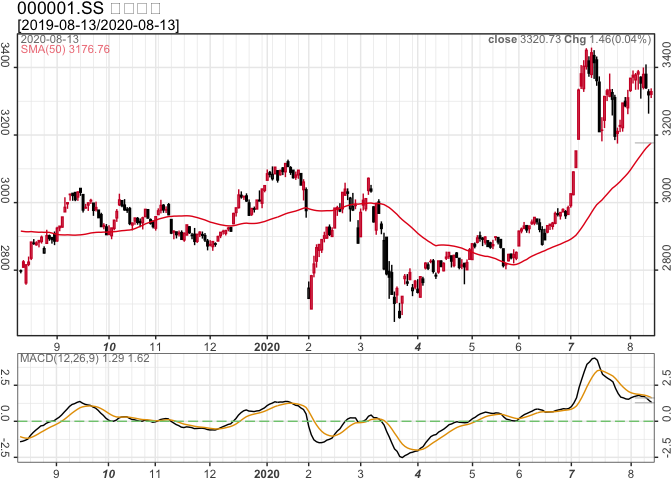Click the 2800 tick on left price axis

click(x=8, y=268)
